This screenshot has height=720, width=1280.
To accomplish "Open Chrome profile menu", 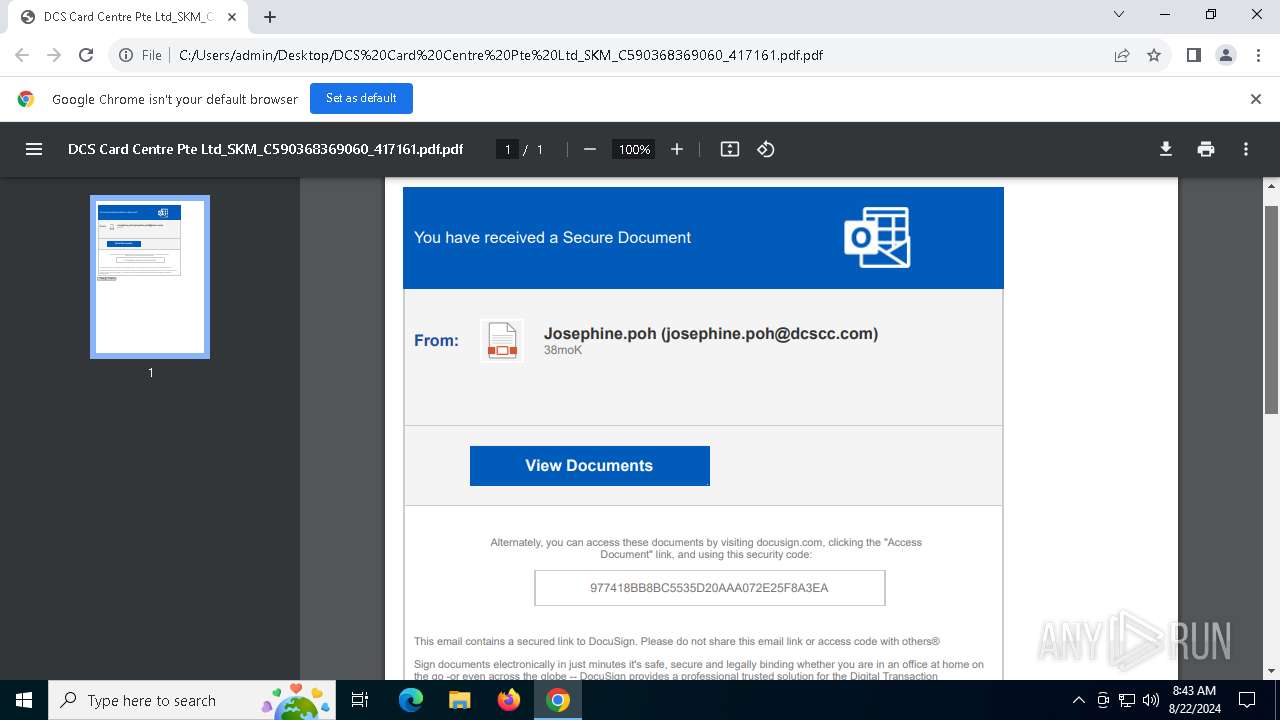I will coord(1226,55).
